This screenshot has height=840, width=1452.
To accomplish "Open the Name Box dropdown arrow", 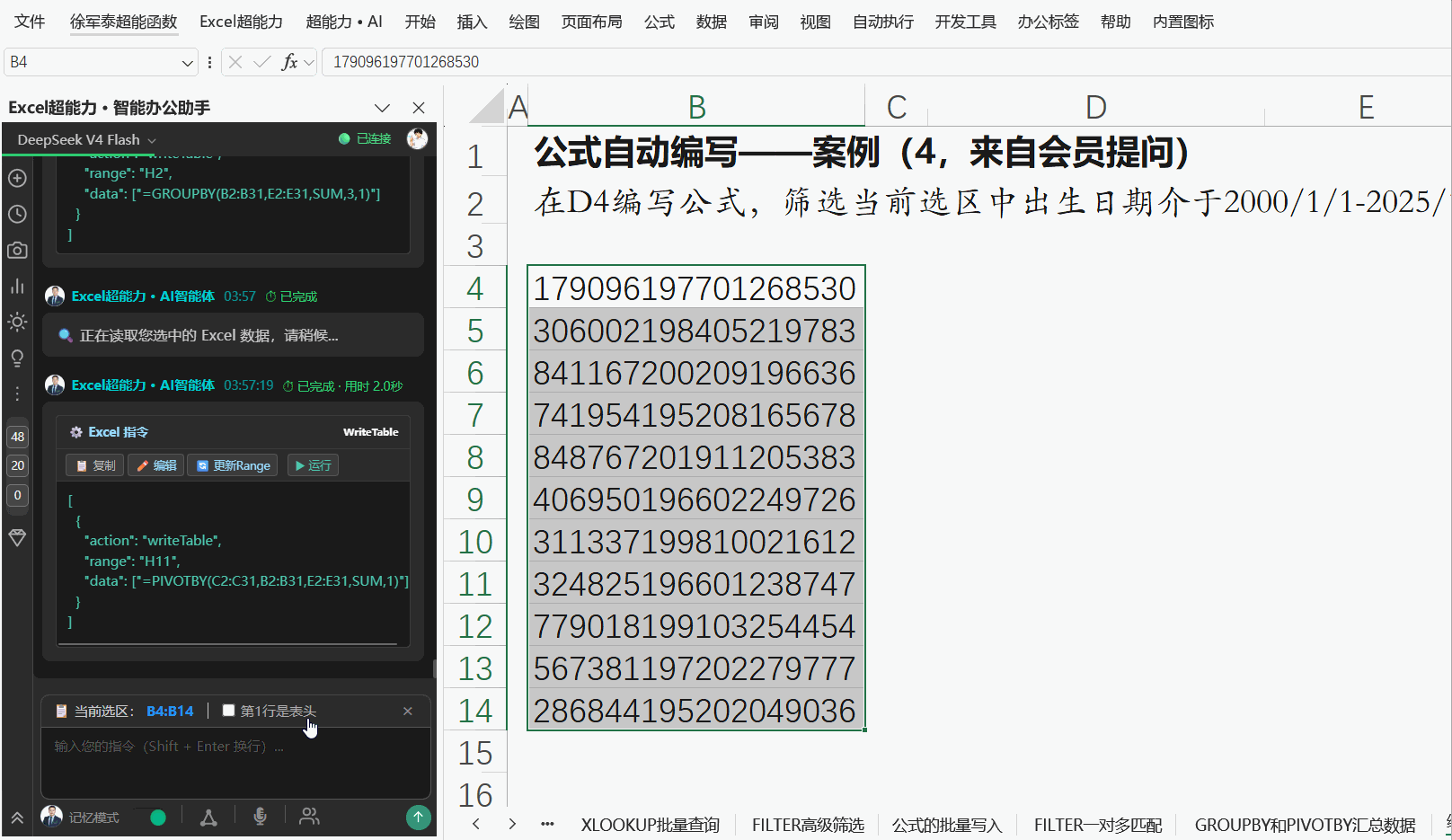I will point(187,63).
